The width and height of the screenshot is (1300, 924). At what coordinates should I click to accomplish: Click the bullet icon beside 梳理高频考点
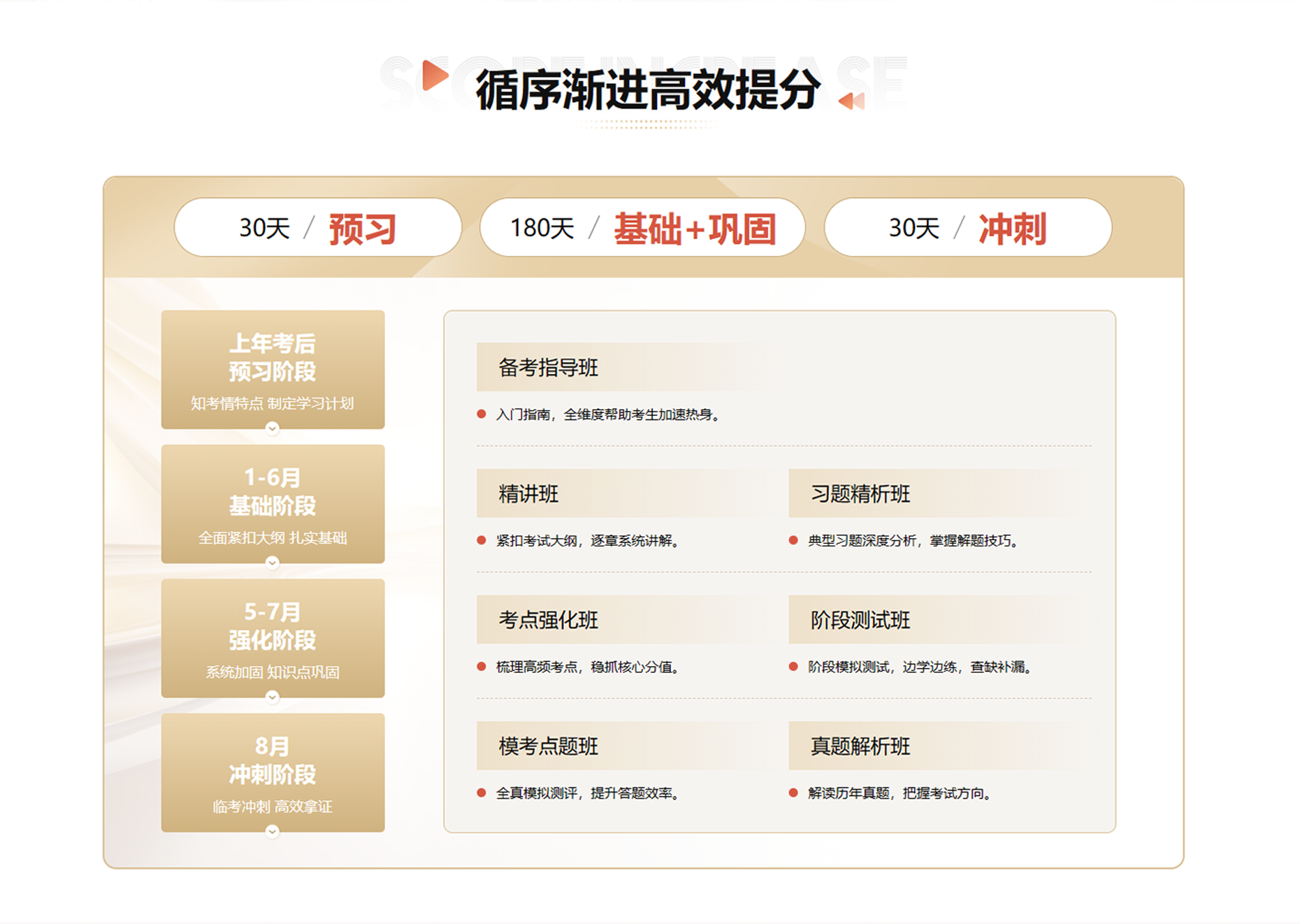pos(480,667)
